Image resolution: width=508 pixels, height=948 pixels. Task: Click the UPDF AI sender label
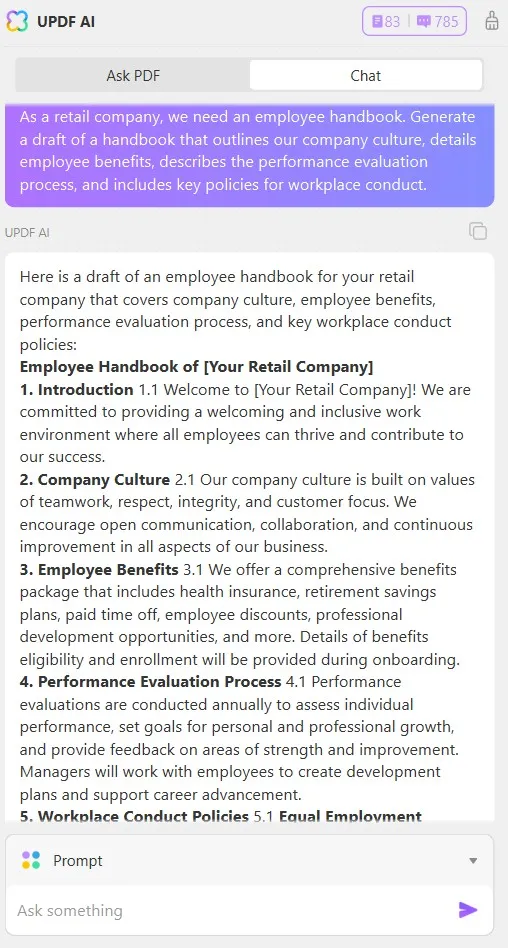point(27,233)
